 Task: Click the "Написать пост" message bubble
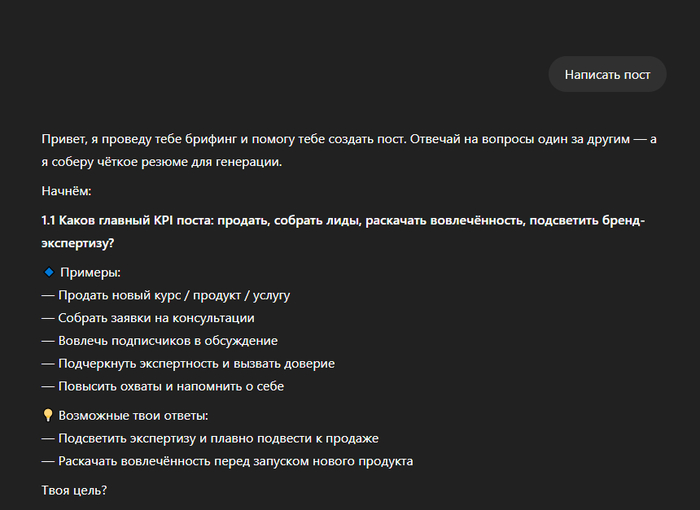click(x=607, y=74)
